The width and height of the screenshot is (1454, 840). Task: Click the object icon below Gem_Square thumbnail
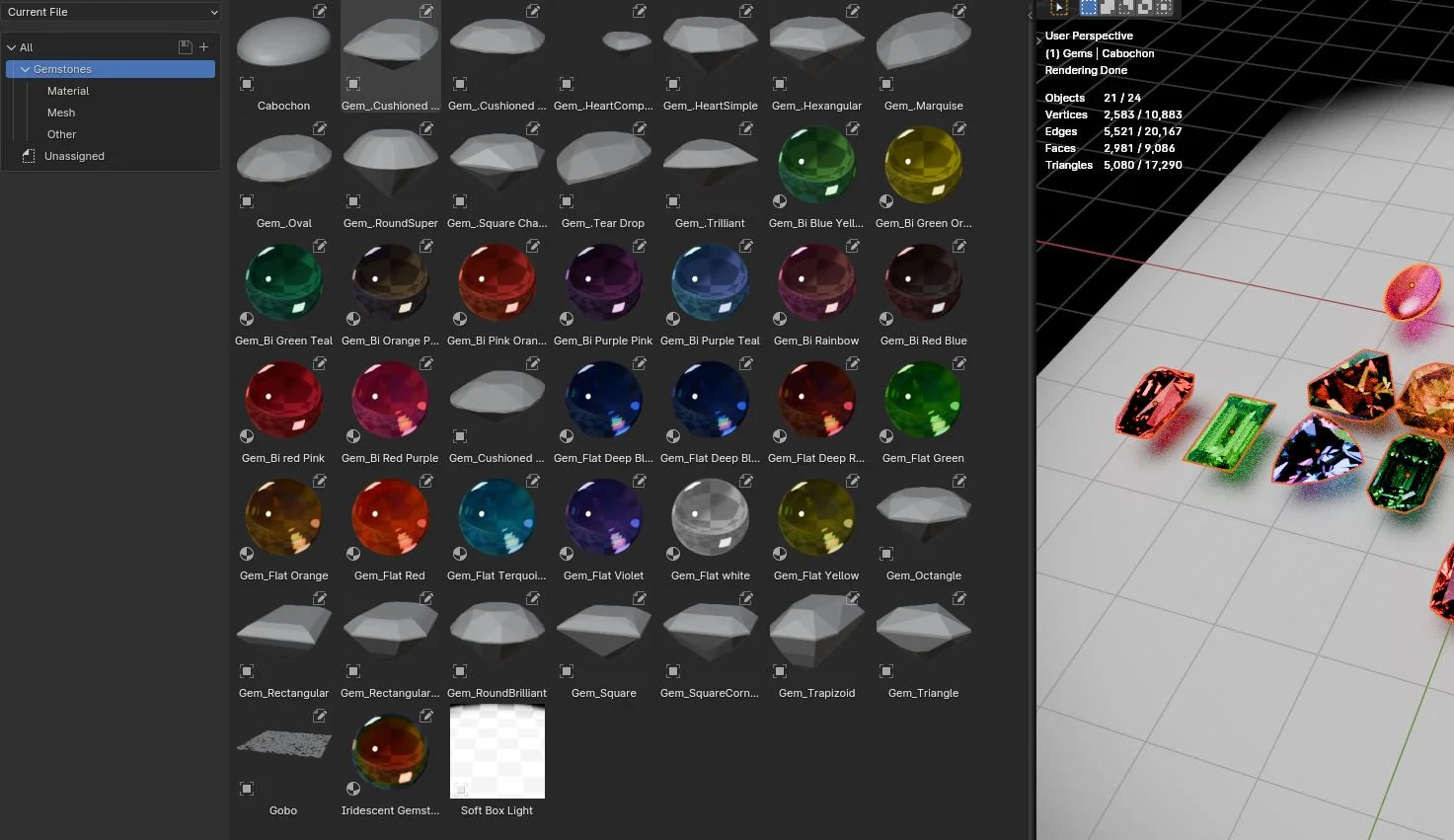click(566, 671)
